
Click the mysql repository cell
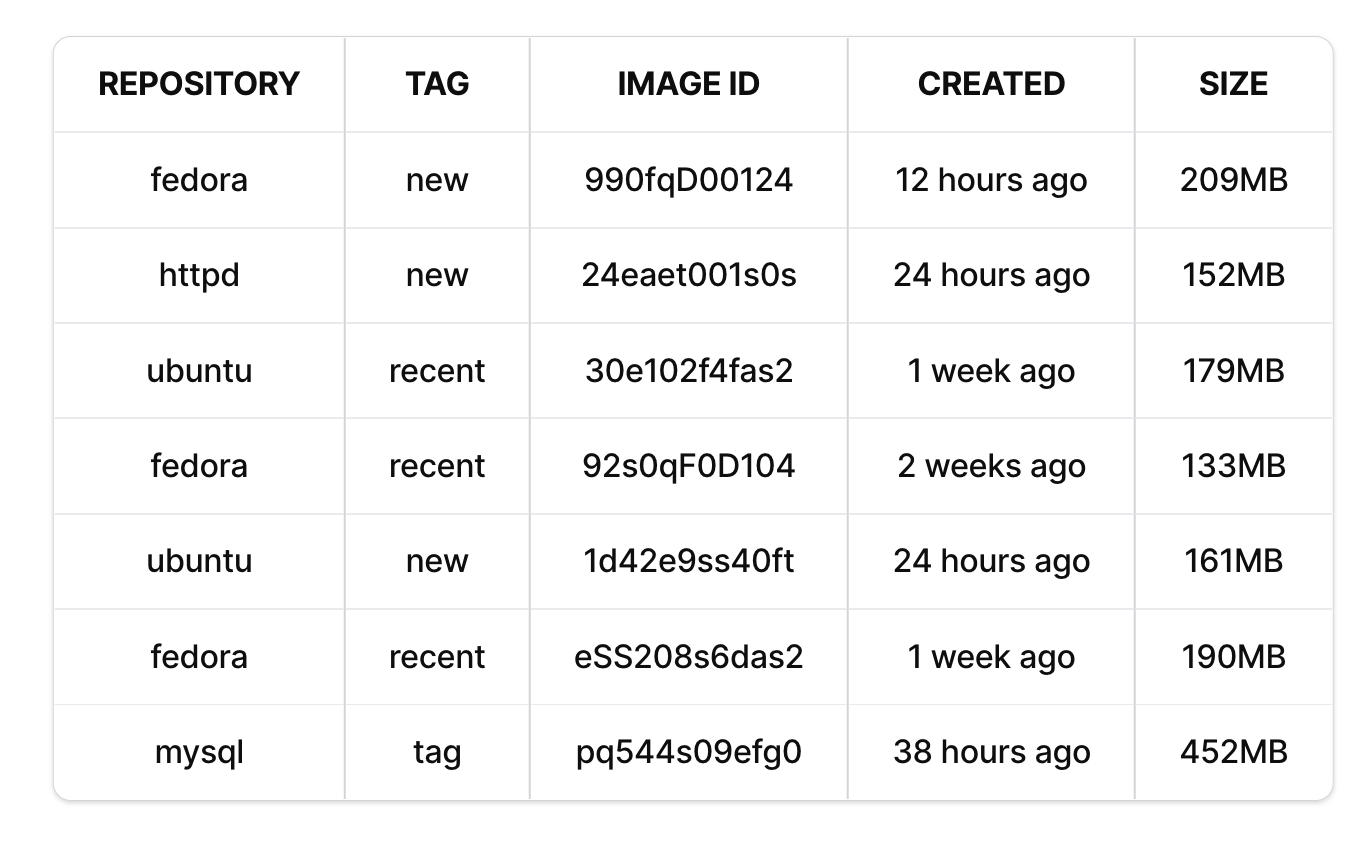pos(199,752)
